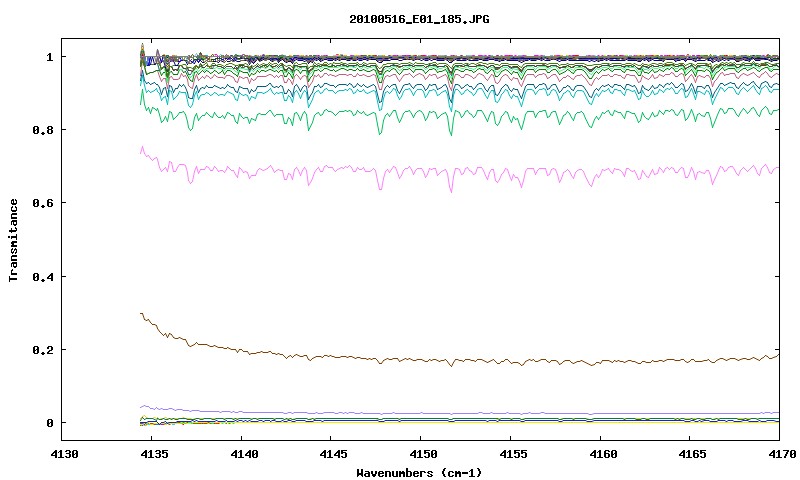Click the x-axis tick label 4165

692,453
